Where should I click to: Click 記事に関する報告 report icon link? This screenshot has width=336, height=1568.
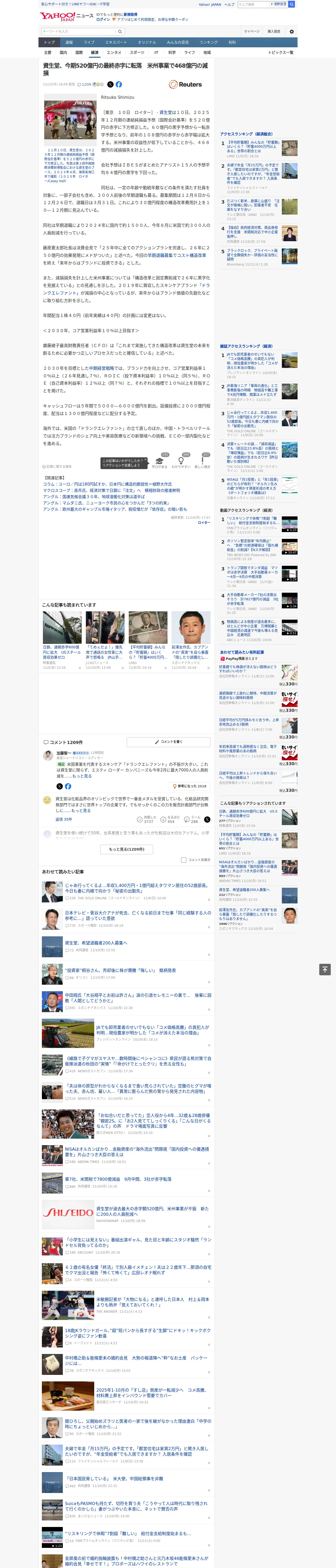57,467
